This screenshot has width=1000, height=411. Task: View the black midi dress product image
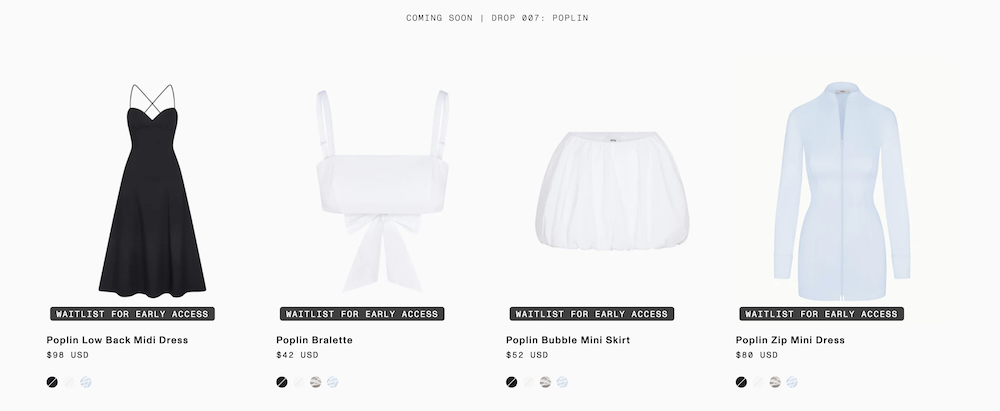coord(152,191)
